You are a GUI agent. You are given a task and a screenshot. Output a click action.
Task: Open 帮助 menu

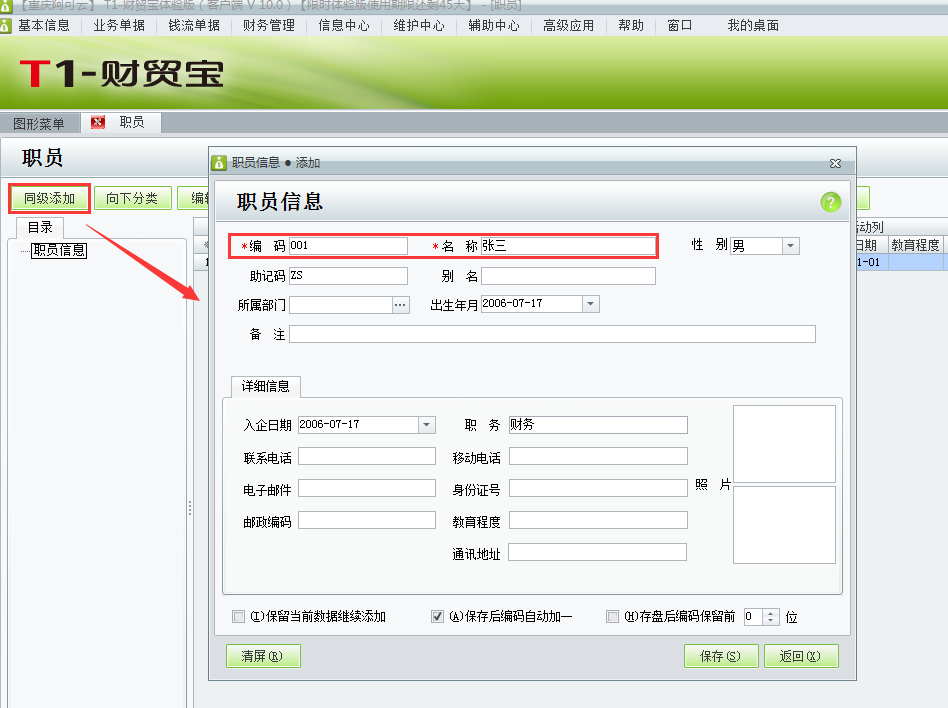point(631,25)
